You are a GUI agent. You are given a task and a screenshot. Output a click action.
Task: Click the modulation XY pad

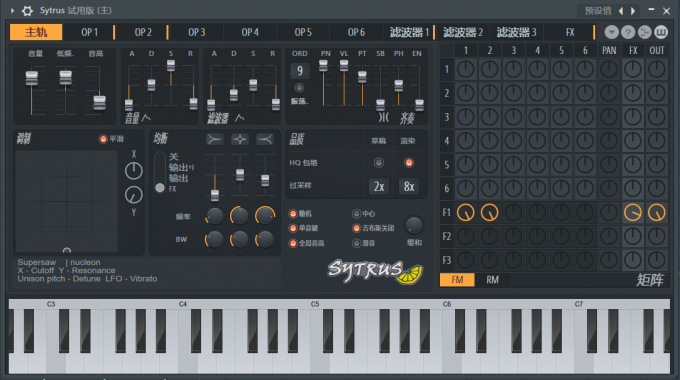coord(67,201)
